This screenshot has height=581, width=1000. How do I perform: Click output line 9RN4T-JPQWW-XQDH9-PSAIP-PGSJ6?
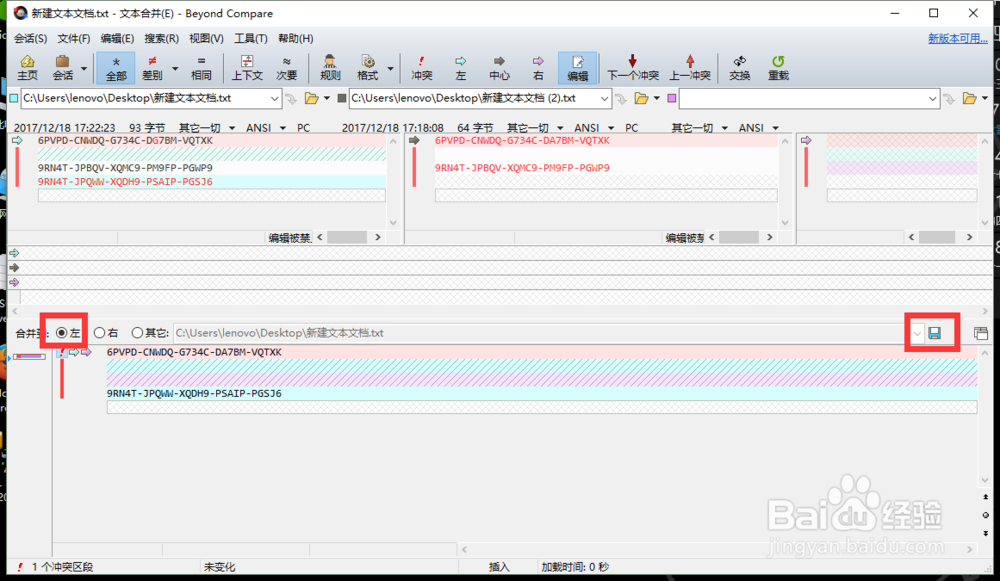[x=194, y=393]
